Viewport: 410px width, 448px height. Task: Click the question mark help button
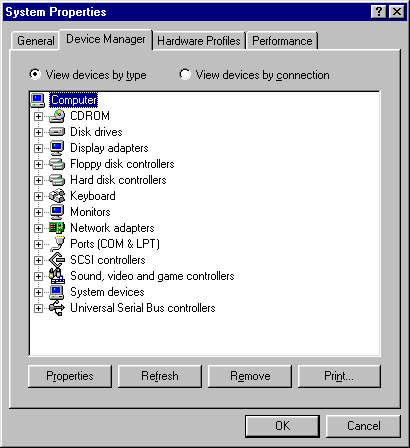pyautogui.click(x=379, y=12)
